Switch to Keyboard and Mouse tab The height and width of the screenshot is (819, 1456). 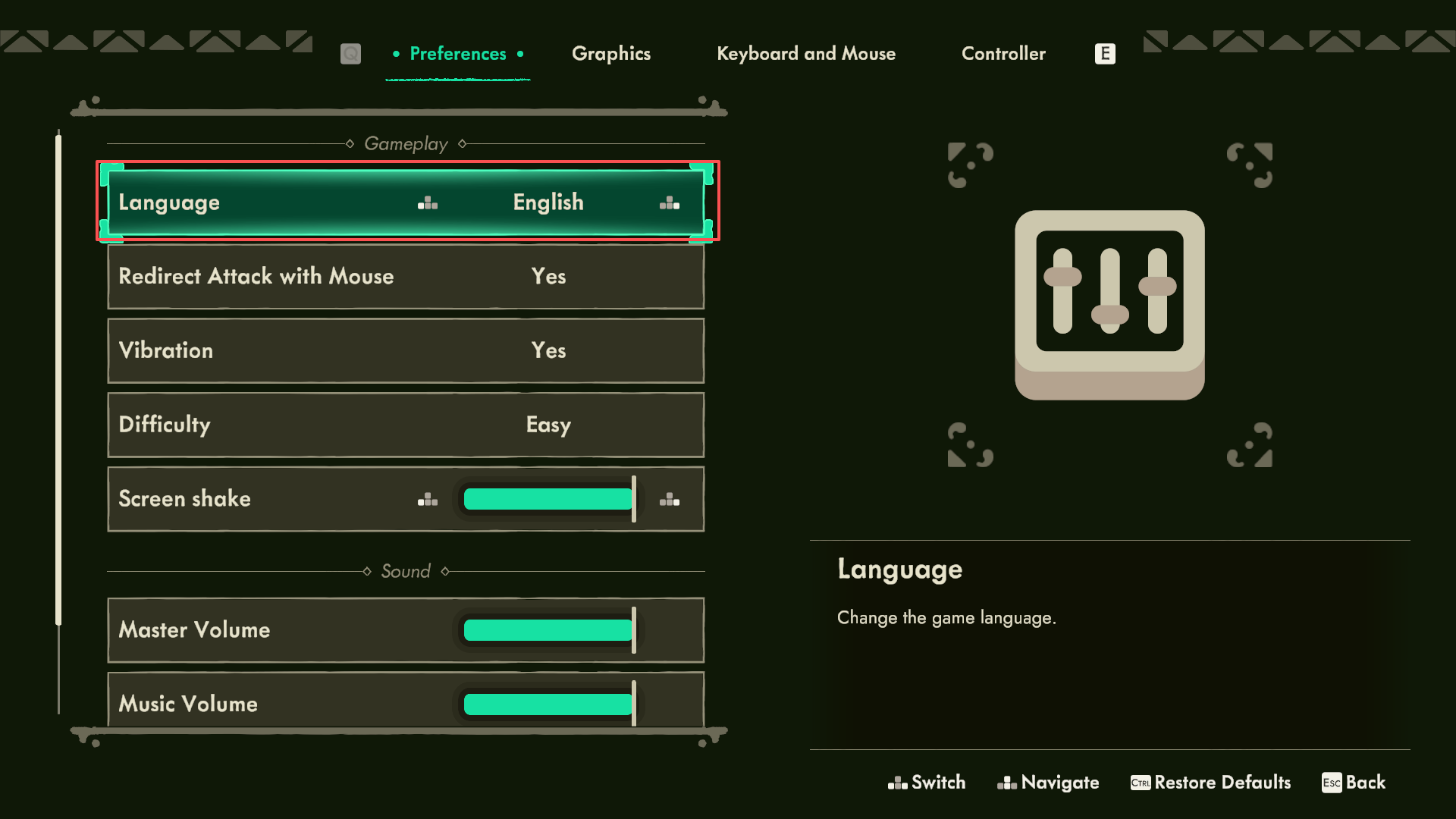(805, 54)
